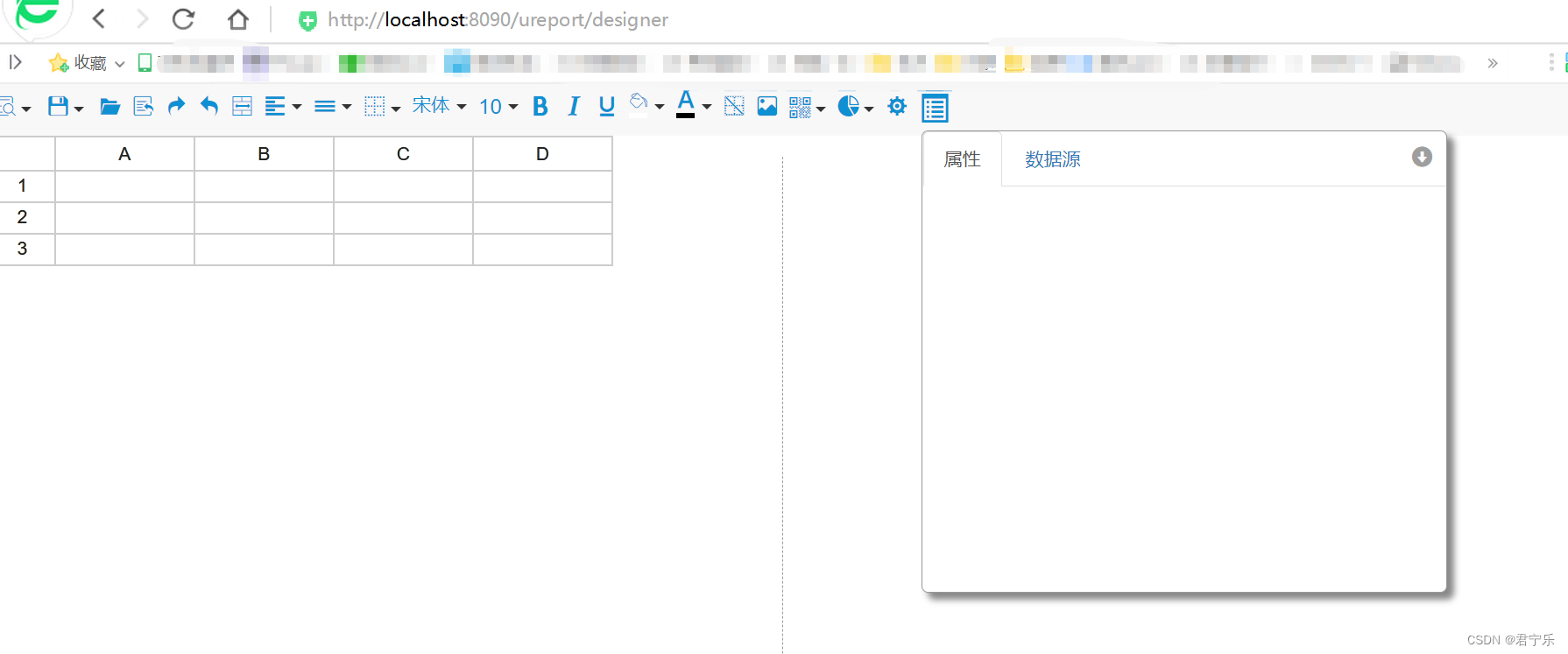Click the merge cells icon
The height and width of the screenshot is (654, 1568).
pos(242,107)
